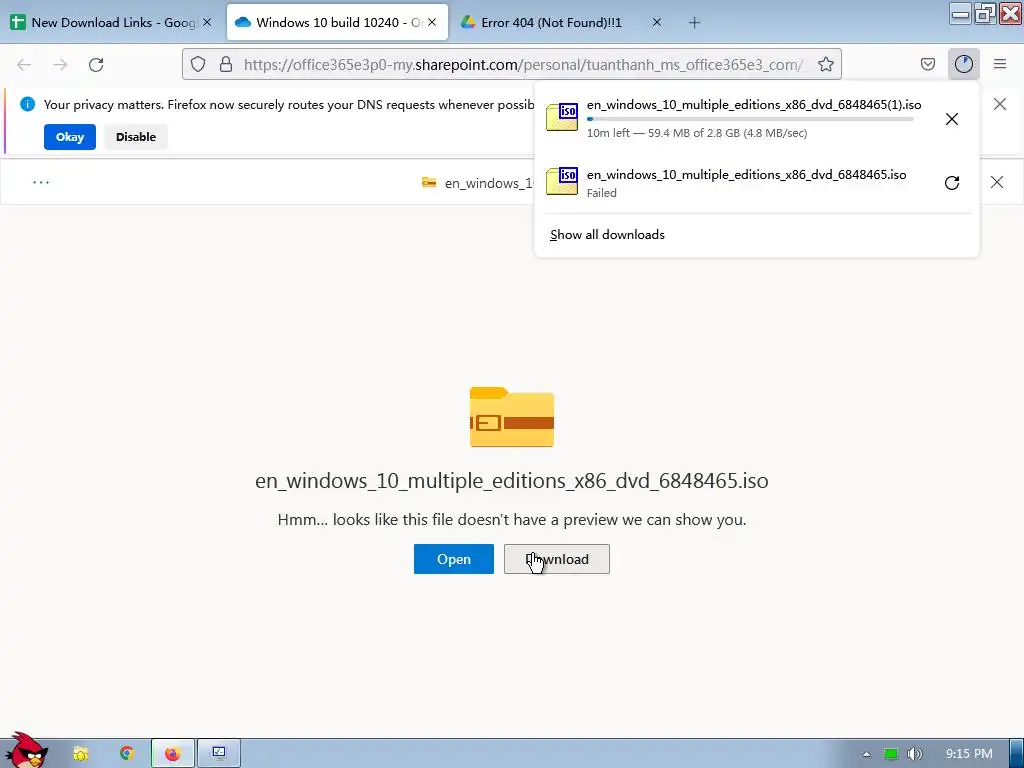Open the three-dots more options menu
This screenshot has width=1024, height=768.
click(x=41, y=182)
